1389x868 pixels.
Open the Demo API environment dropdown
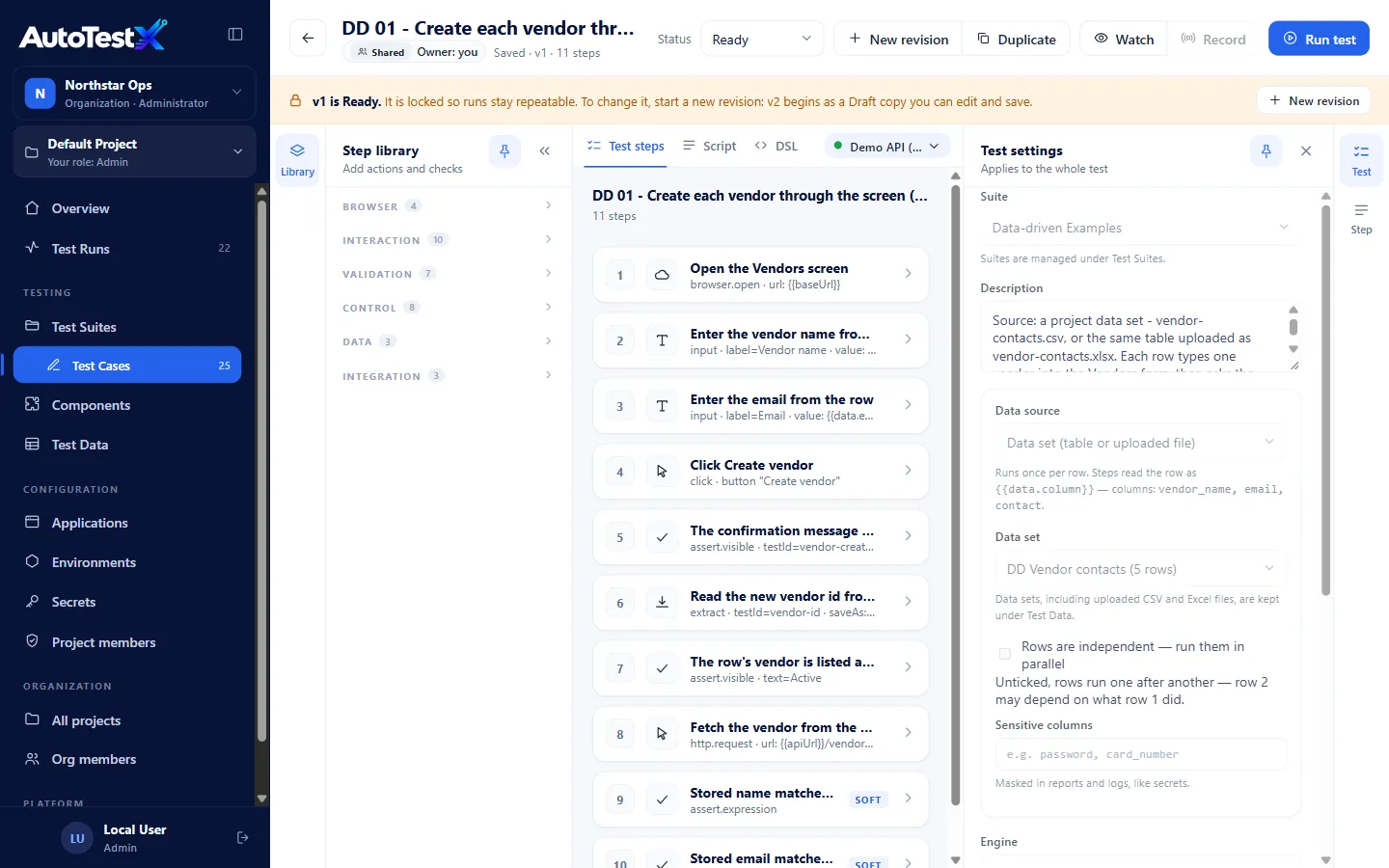point(887,147)
